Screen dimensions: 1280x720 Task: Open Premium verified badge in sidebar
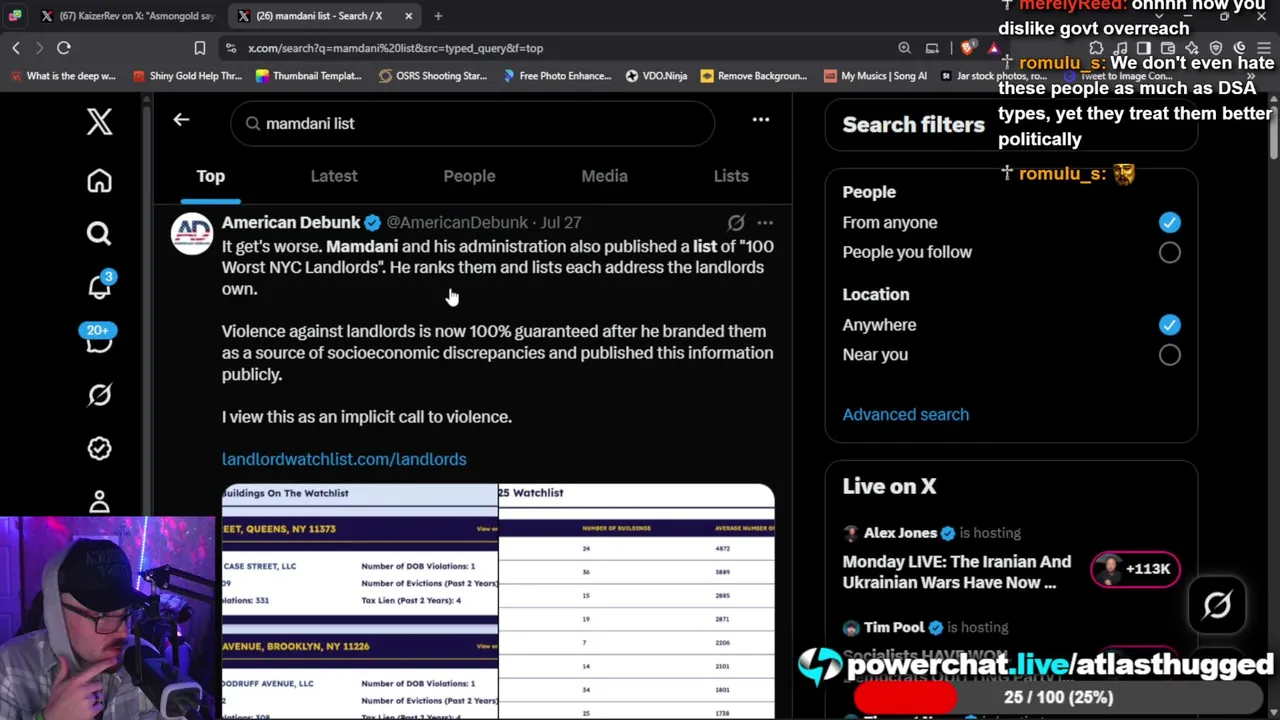pos(99,449)
